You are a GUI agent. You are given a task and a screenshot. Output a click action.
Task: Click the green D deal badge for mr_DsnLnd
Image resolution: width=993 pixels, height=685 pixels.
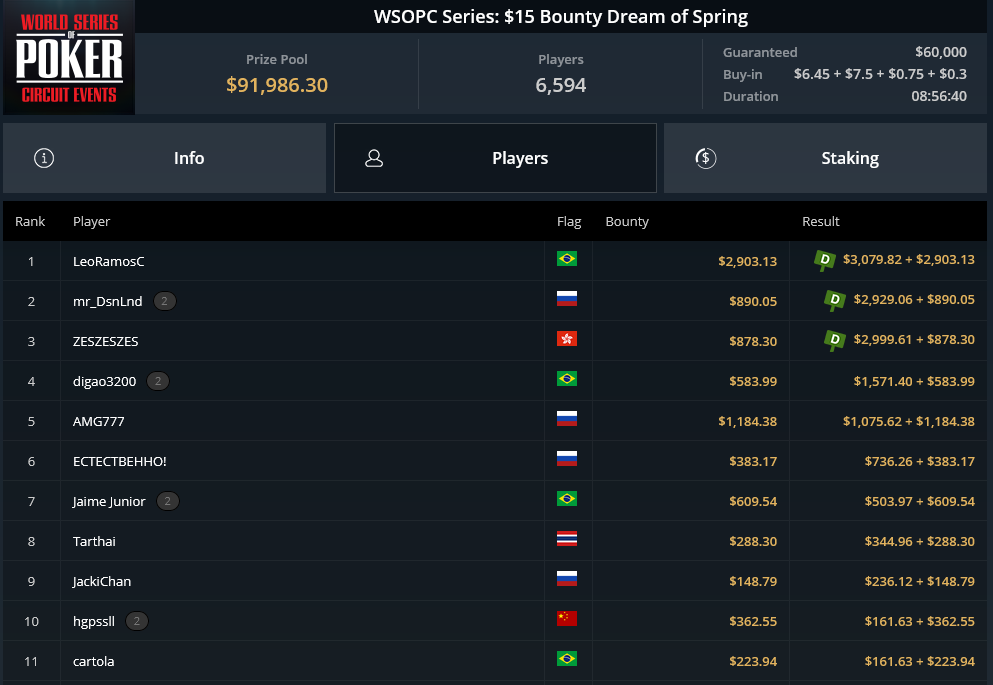click(x=835, y=300)
